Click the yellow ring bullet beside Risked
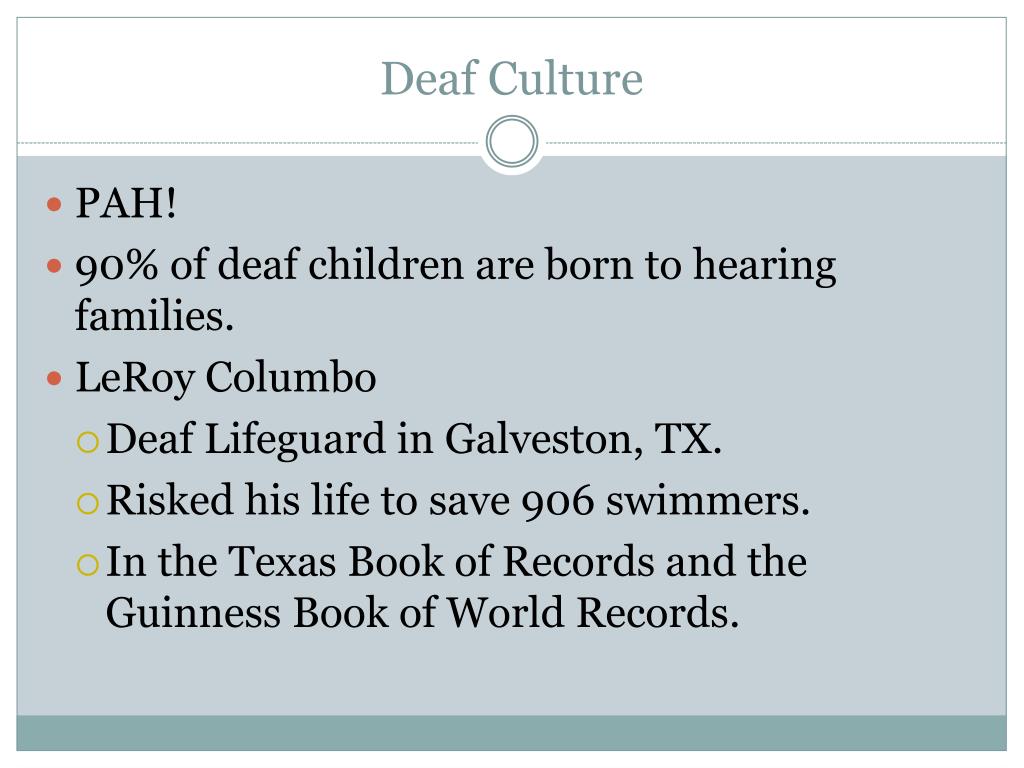1024x768 pixels. (88, 504)
